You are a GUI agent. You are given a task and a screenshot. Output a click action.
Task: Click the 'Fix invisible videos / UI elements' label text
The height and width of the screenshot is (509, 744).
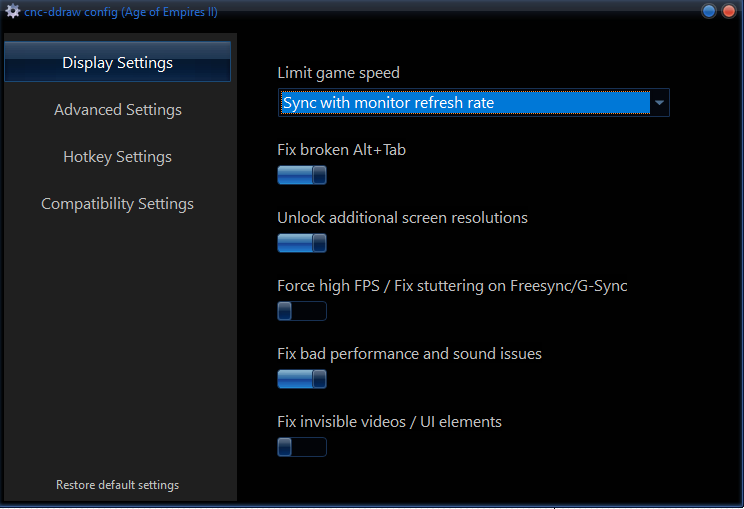[389, 422]
